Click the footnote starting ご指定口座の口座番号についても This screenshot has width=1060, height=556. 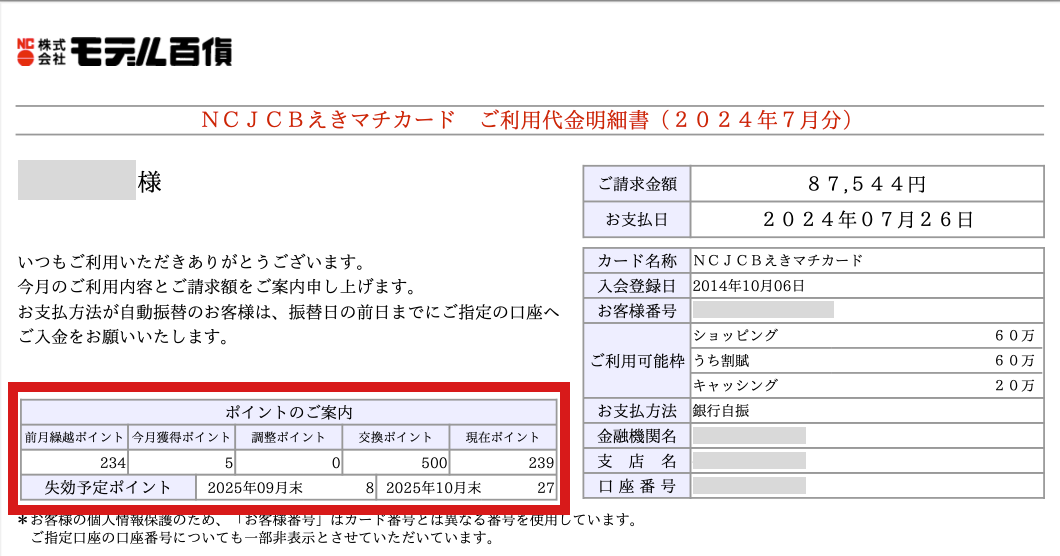click(262, 538)
